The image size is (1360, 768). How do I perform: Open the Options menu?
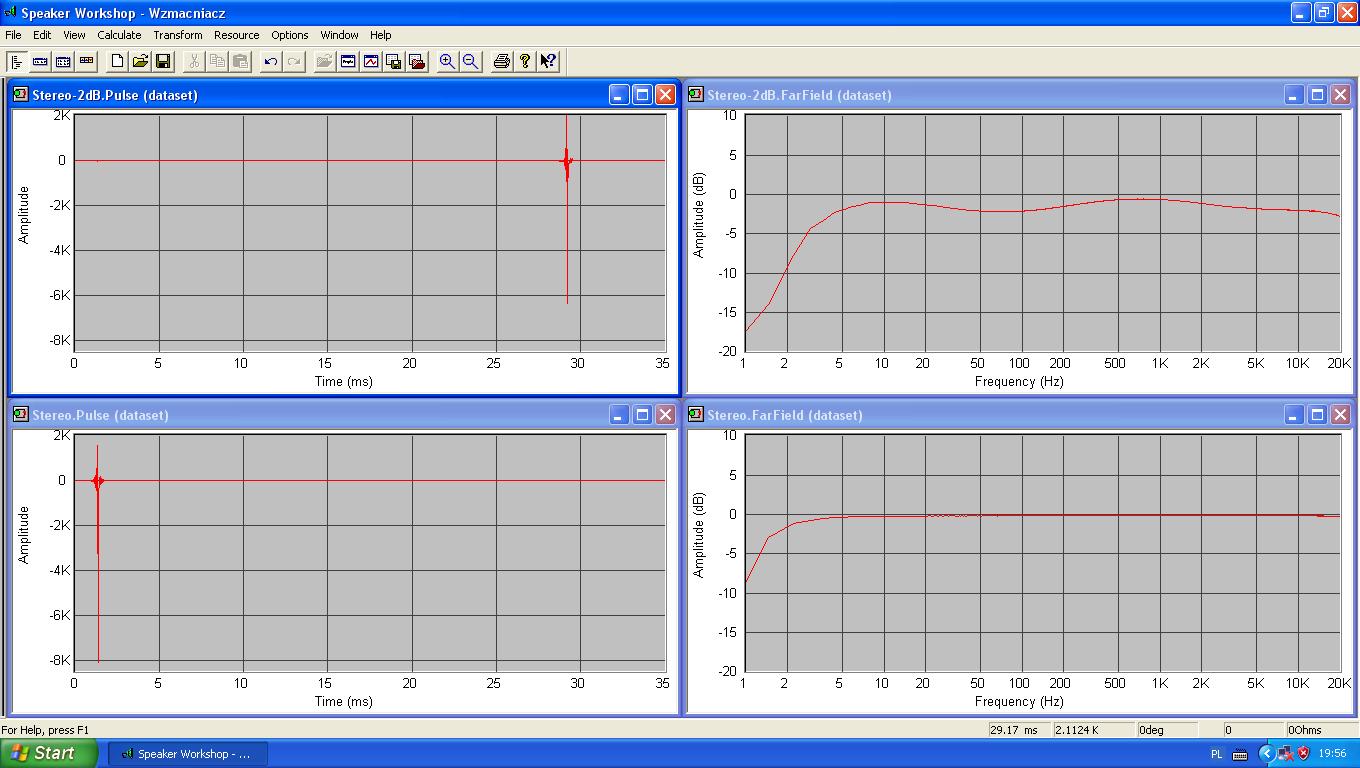(x=290, y=35)
